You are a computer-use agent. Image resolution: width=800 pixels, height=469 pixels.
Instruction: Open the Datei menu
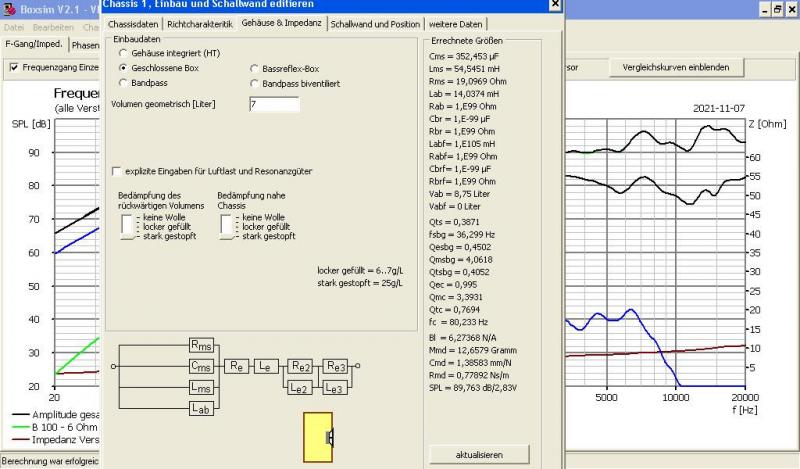(x=16, y=26)
